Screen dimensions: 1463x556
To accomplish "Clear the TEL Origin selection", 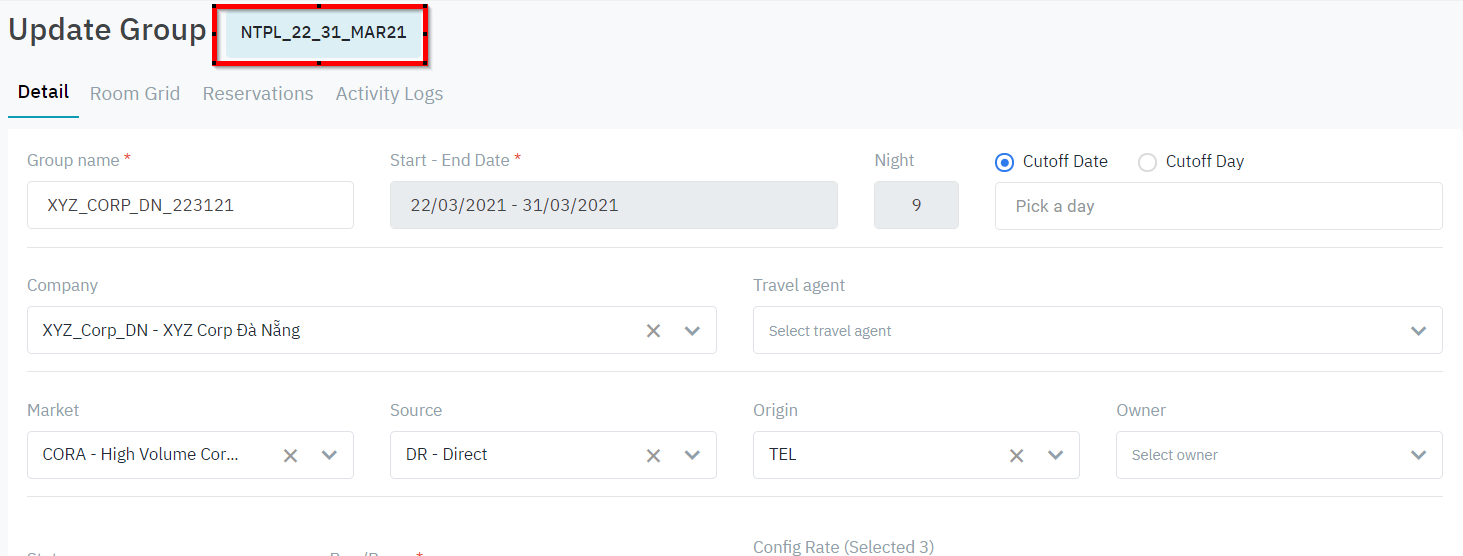I will coord(1016,455).
